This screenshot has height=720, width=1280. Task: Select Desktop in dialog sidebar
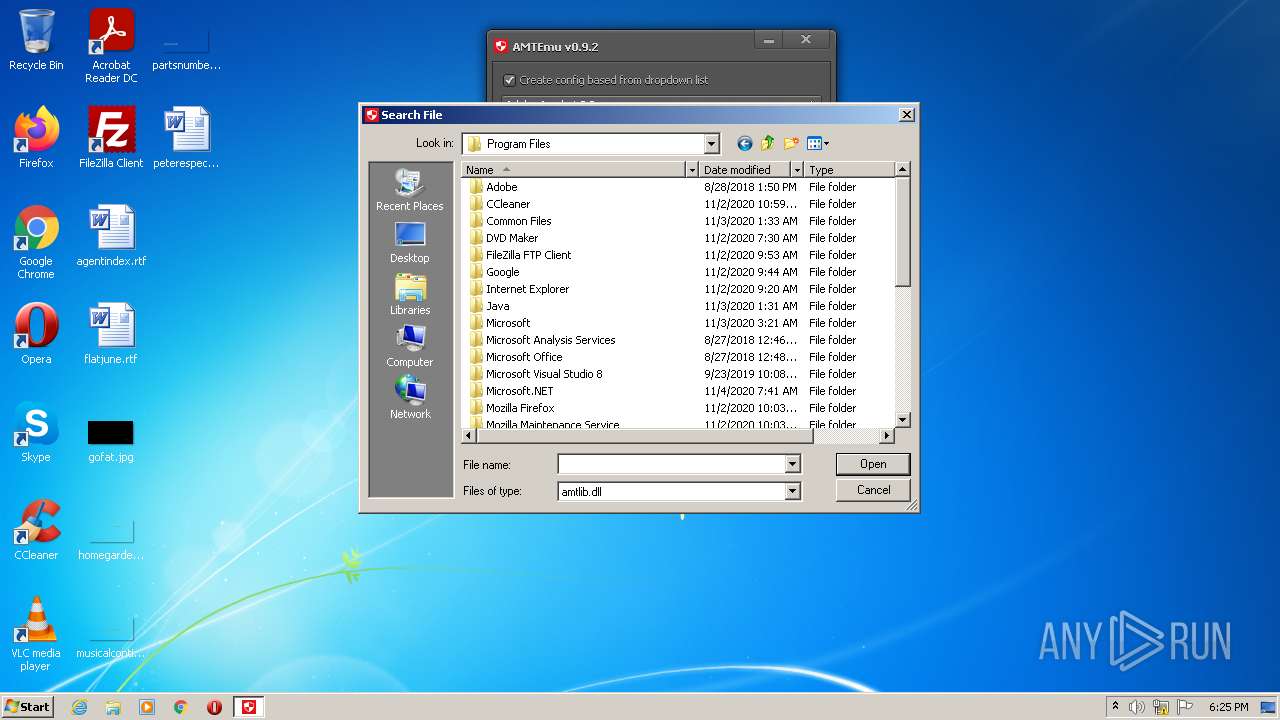(409, 242)
